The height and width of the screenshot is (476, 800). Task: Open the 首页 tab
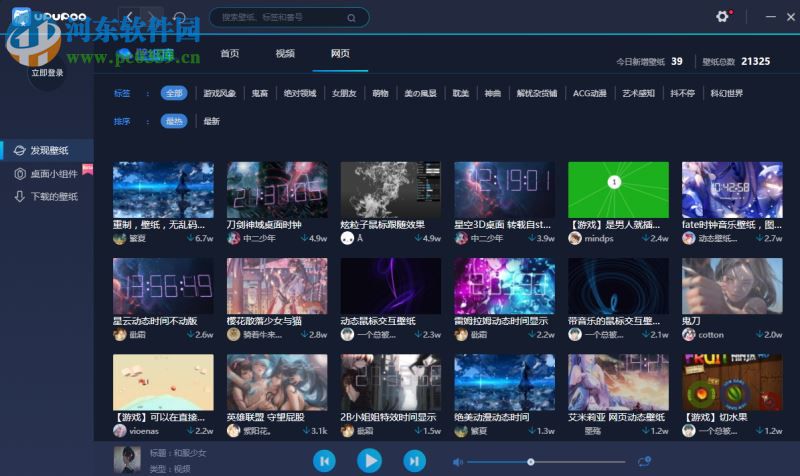tap(230, 54)
